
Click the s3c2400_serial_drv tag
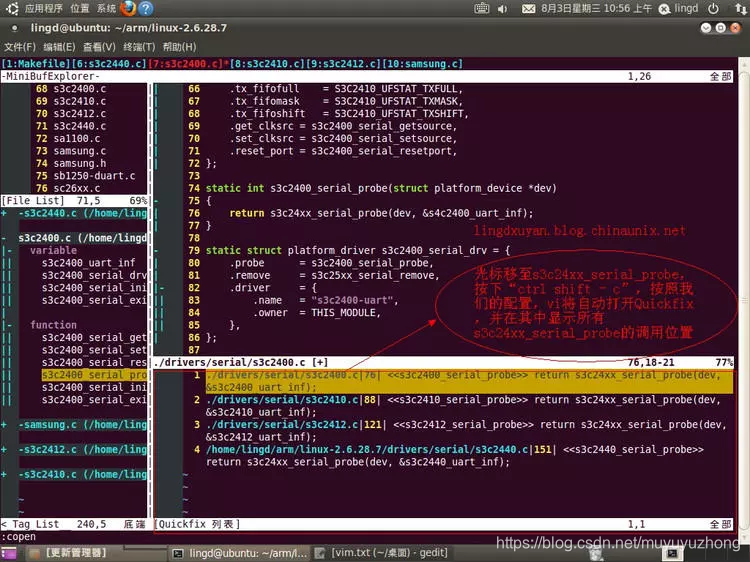[x=94, y=275]
